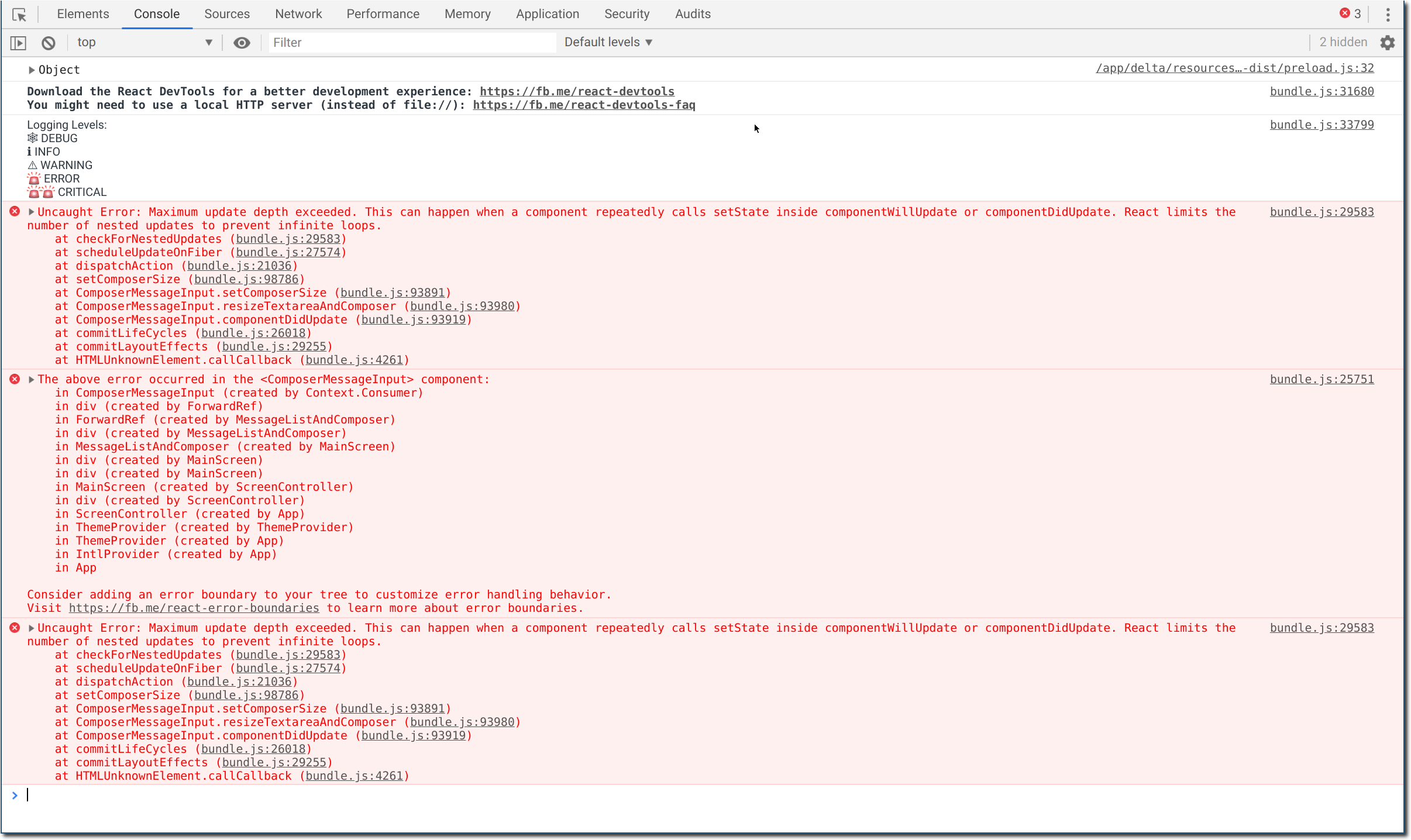Open DevTools three-dot customize menu
Image resolution: width=1411 pixels, height=840 pixels.
click(x=1388, y=15)
